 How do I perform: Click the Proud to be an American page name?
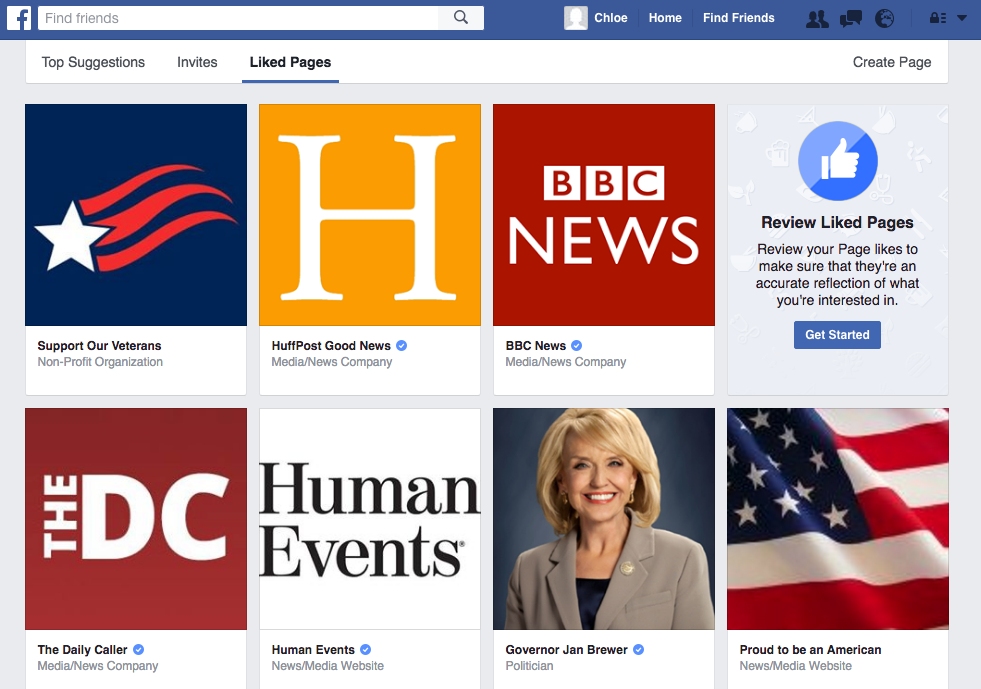click(810, 650)
